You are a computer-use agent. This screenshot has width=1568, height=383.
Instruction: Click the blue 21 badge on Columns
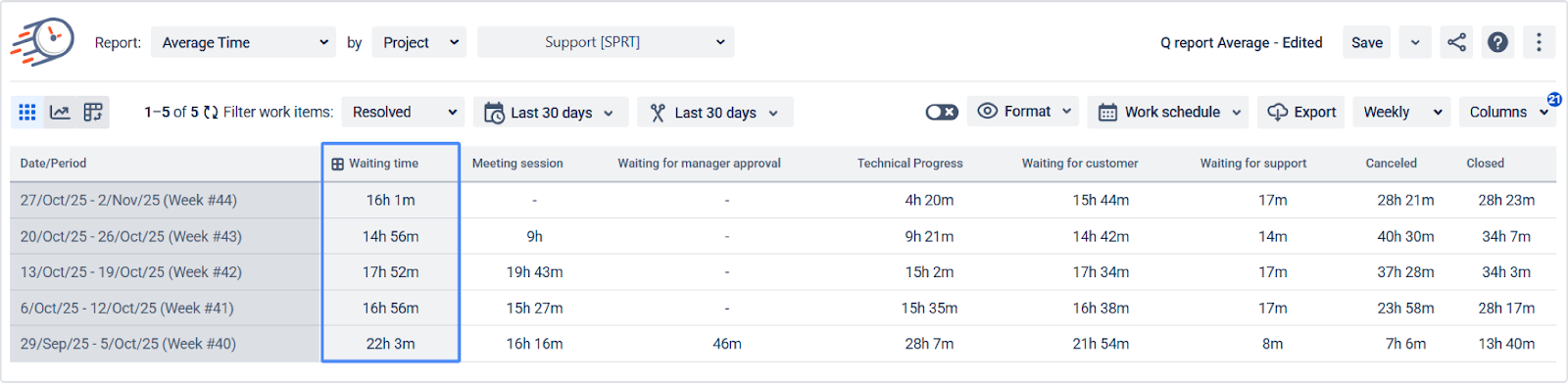(1554, 99)
